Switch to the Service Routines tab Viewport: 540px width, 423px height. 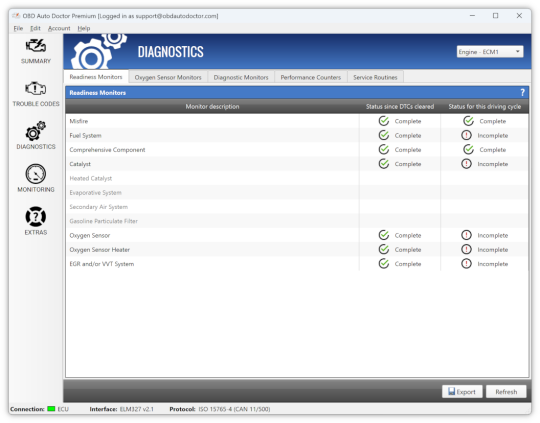375,78
